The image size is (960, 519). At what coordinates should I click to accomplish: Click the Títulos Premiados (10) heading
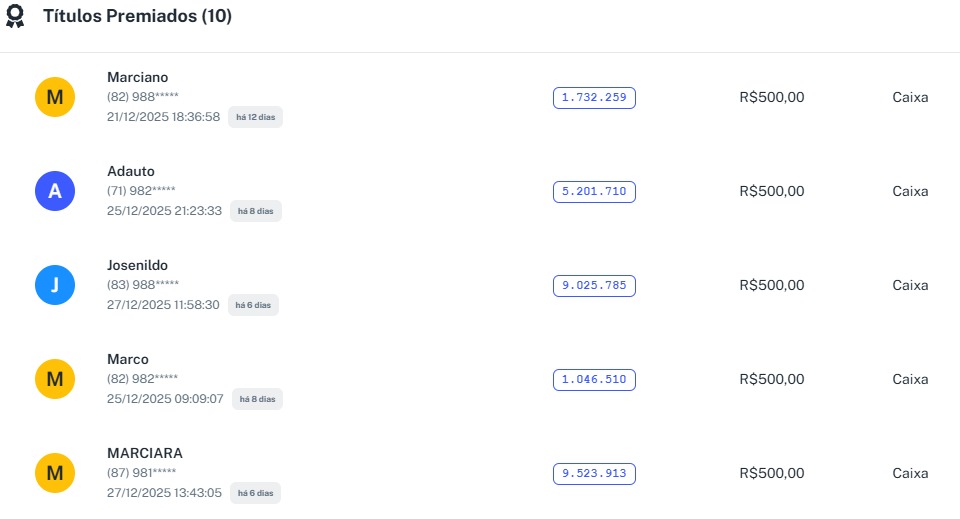pos(137,17)
